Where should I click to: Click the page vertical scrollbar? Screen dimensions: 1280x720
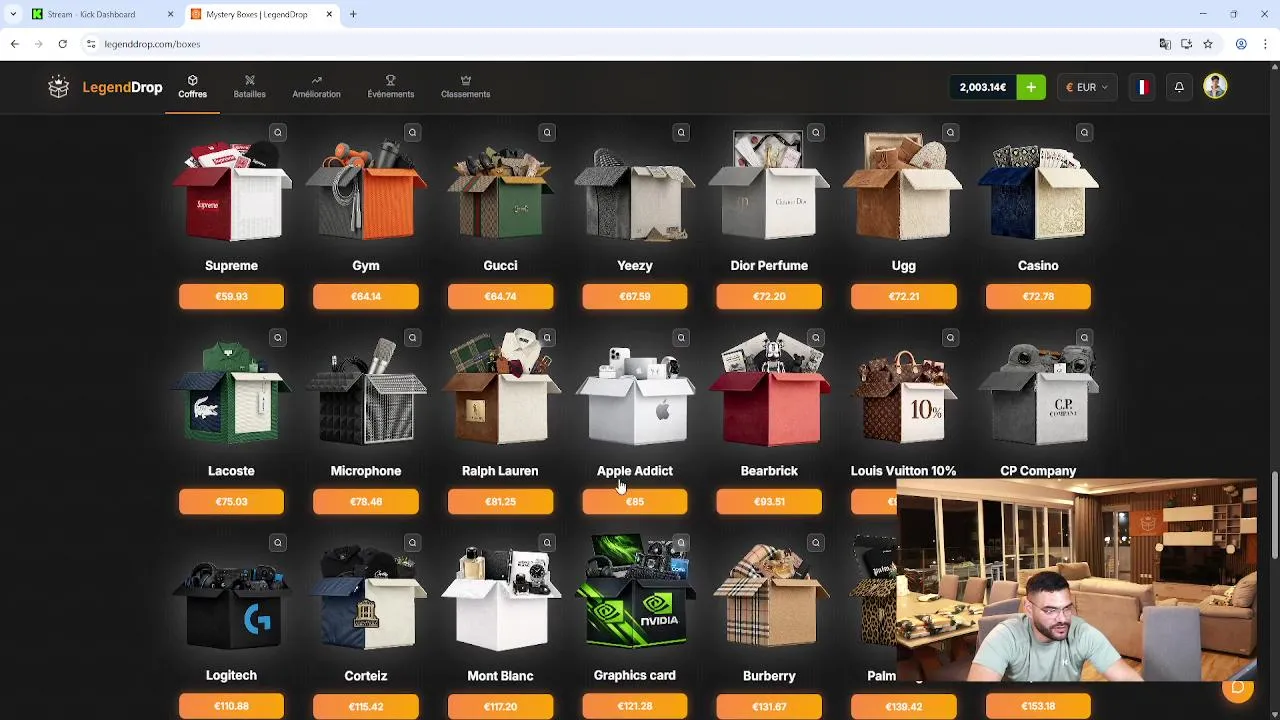1274,515
